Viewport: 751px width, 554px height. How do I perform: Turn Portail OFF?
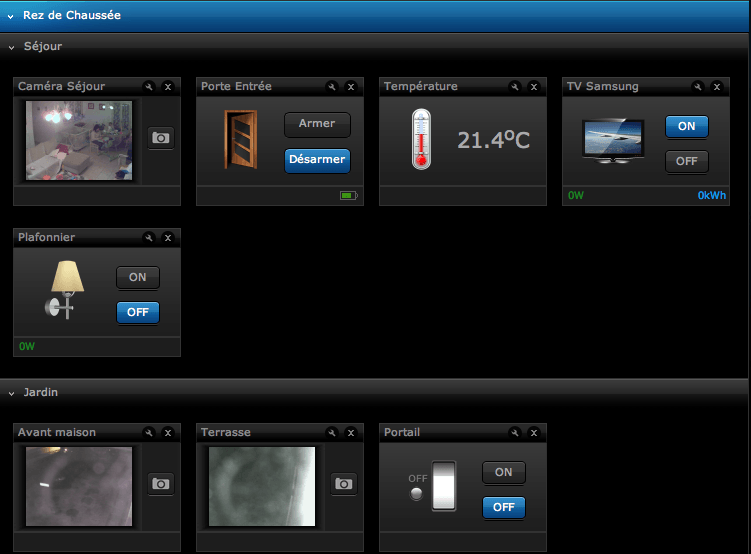pos(503,508)
